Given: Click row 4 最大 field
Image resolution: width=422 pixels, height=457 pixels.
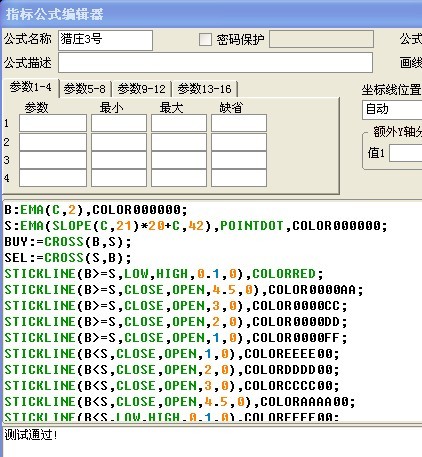Looking at the screenshot, I should click(x=179, y=178).
